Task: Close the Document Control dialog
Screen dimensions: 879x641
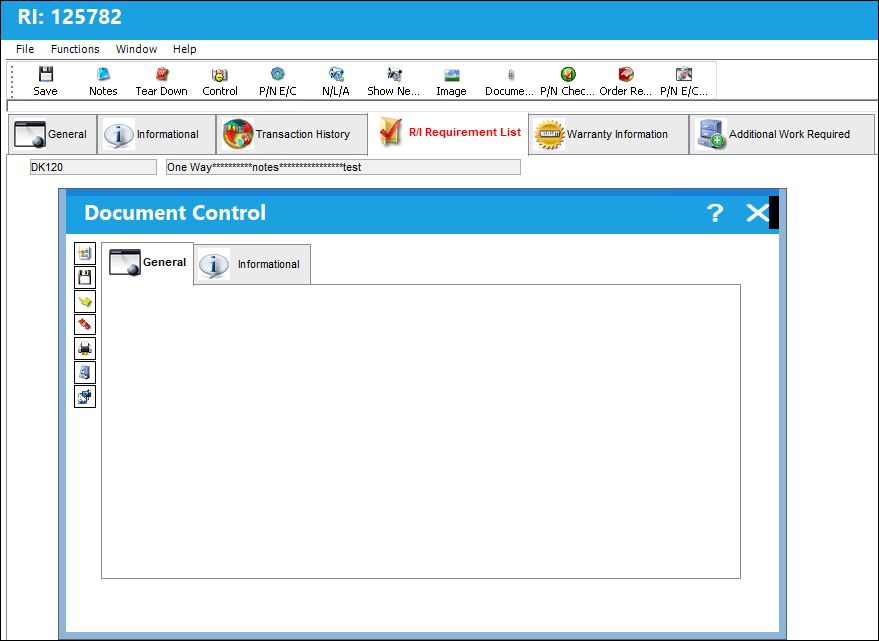Action: point(757,213)
